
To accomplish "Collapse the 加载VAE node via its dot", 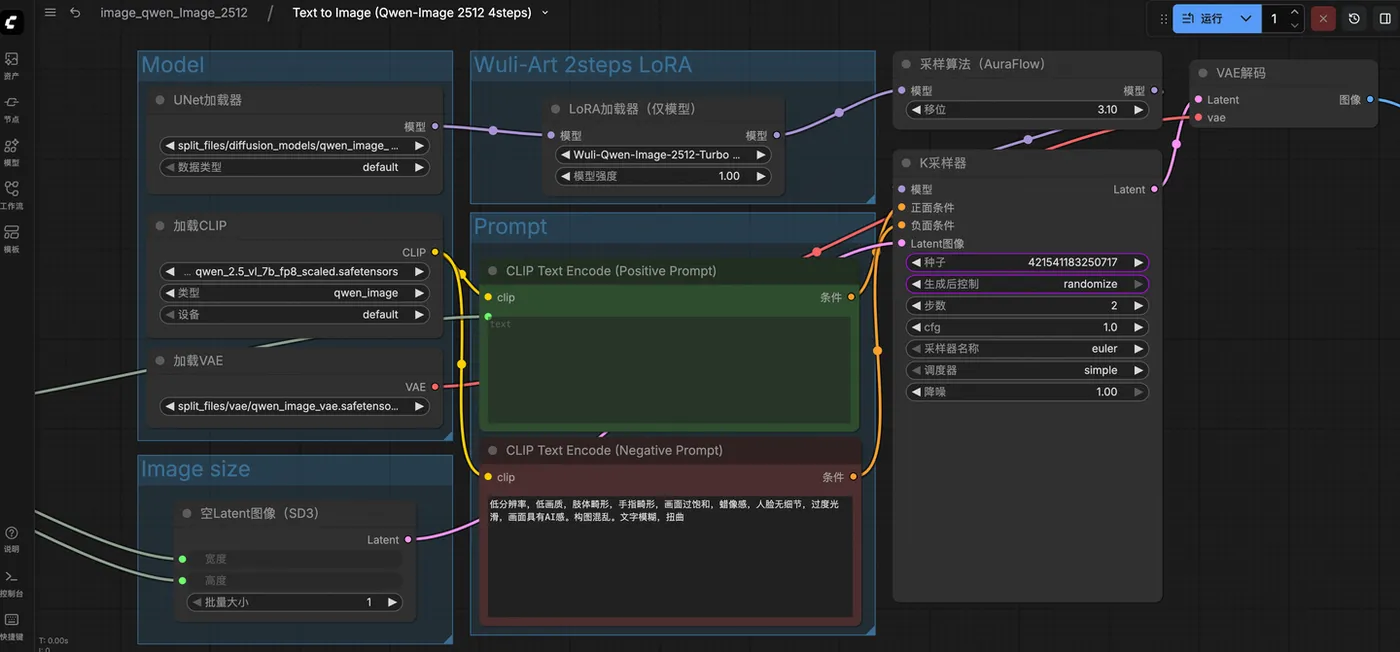I will (x=160, y=360).
